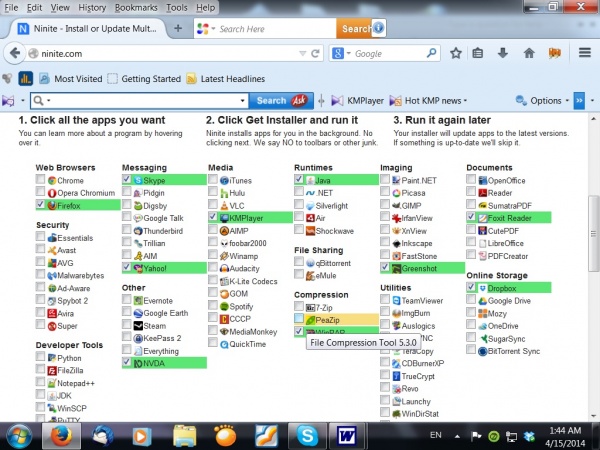The width and height of the screenshot is (600, 450).
Task: Click the blue bar chart bookmark icon
Action: pyautogui.click(x=26, y=79)
